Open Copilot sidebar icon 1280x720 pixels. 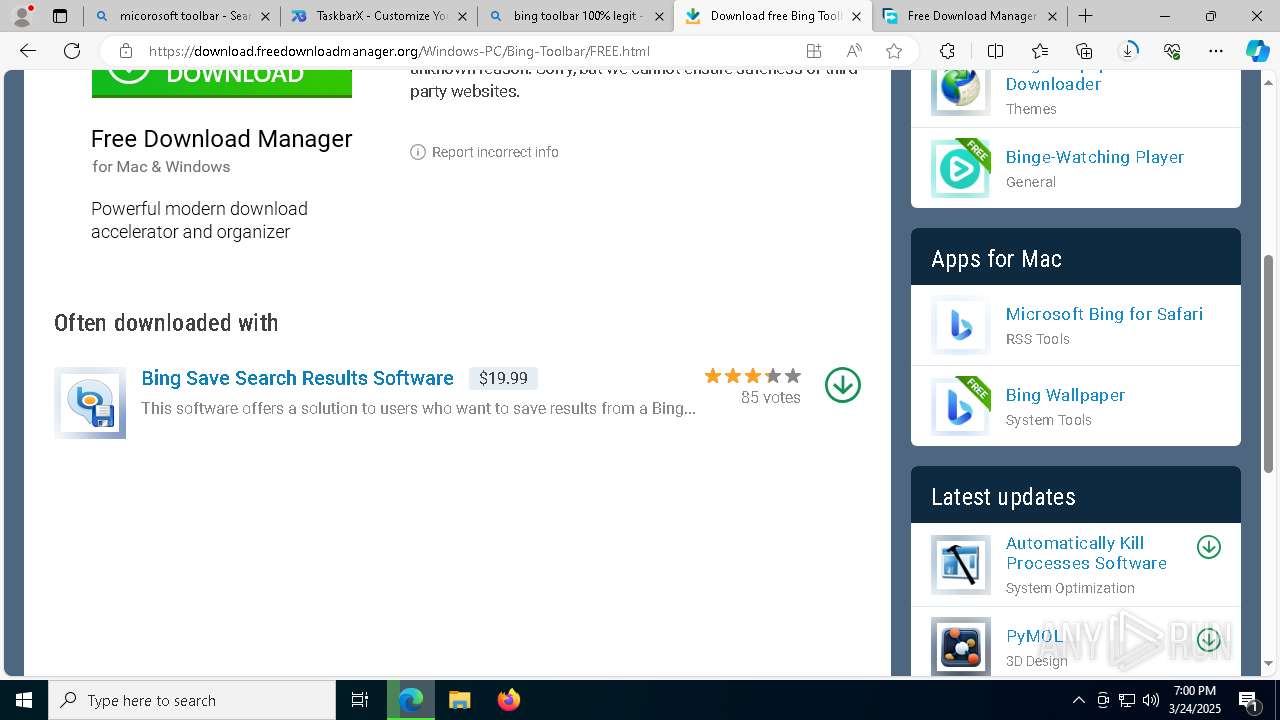pos(1258,51)
